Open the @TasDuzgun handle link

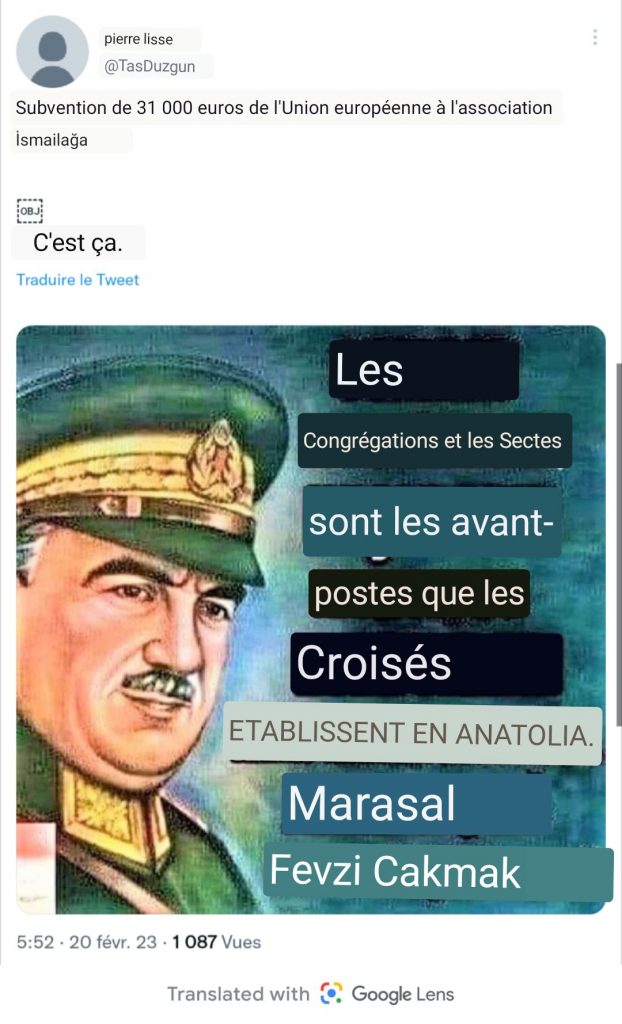coord(150,66)
